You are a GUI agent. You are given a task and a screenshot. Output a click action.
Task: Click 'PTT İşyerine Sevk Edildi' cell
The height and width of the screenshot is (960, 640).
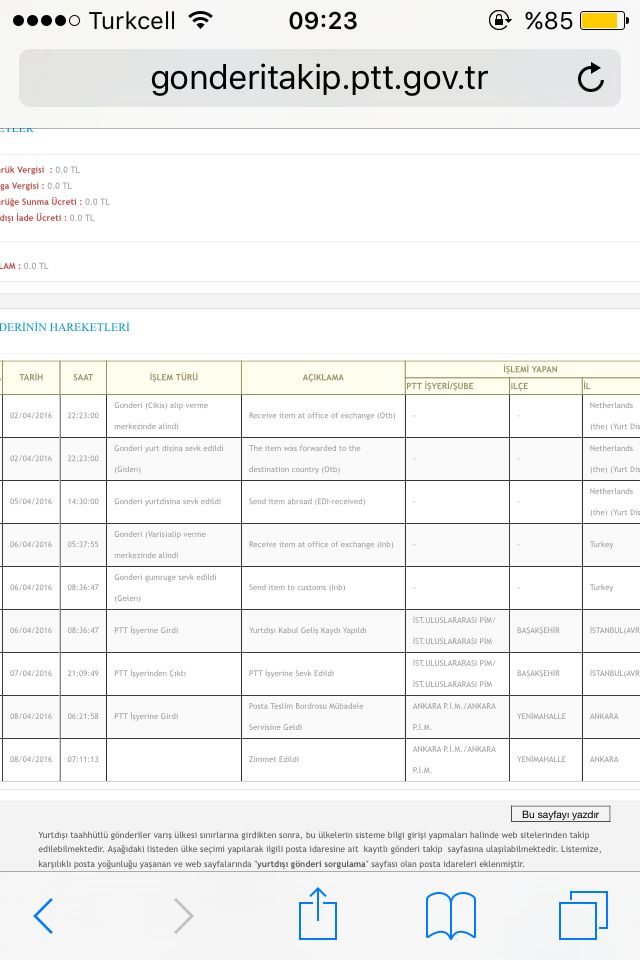pos(323,673)
